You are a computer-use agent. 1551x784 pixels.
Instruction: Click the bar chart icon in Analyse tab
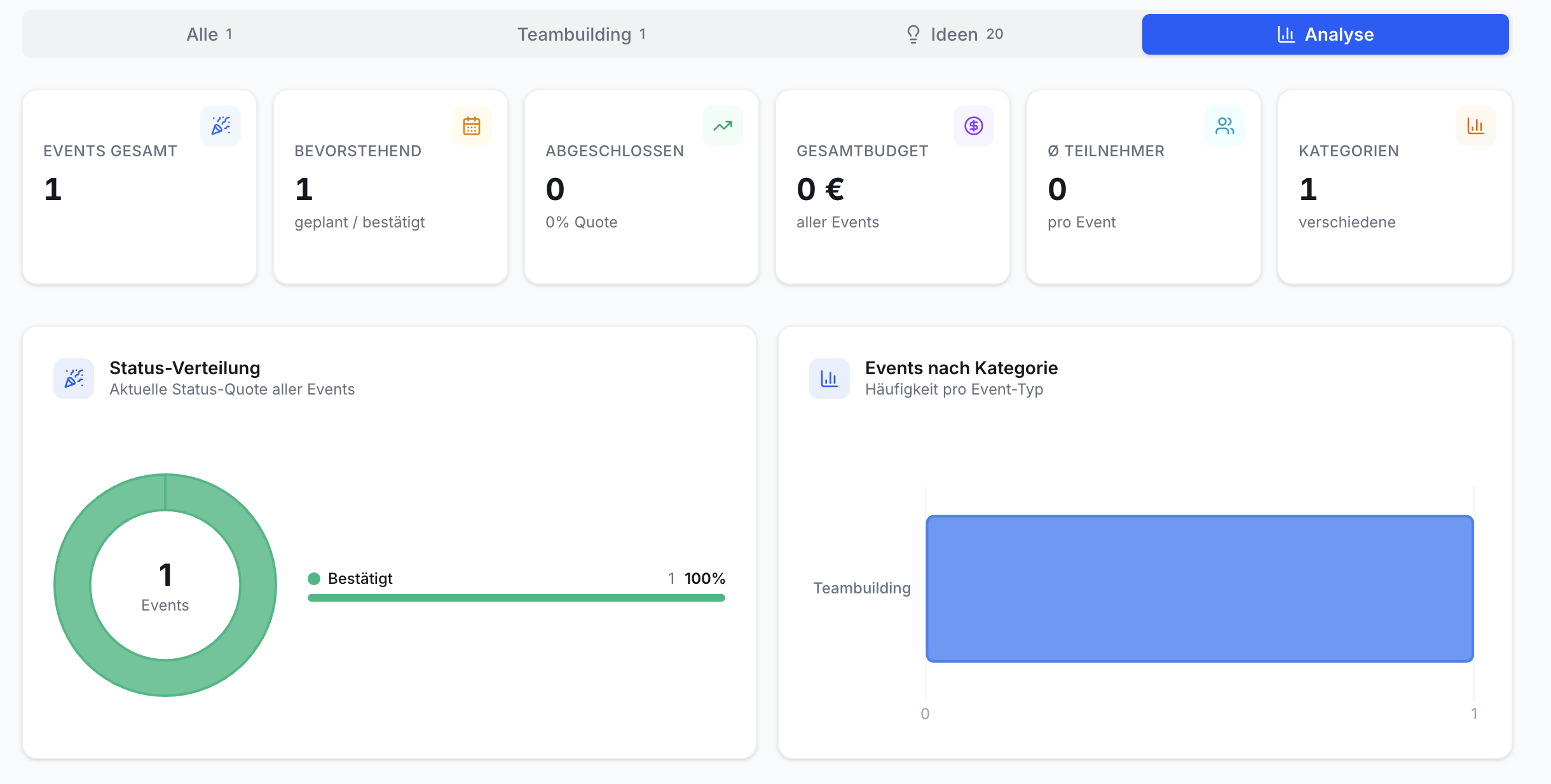point(1286,34)
